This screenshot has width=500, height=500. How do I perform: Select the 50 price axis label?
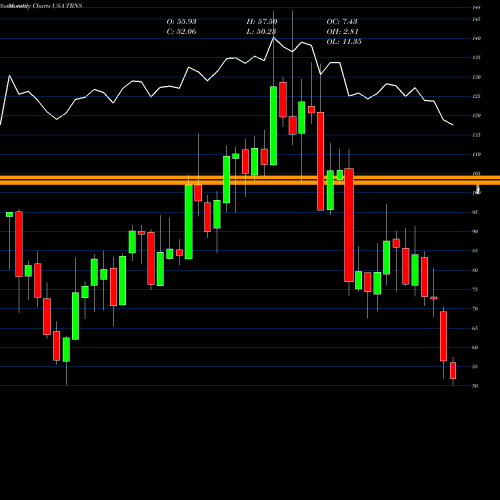[475, 386]
